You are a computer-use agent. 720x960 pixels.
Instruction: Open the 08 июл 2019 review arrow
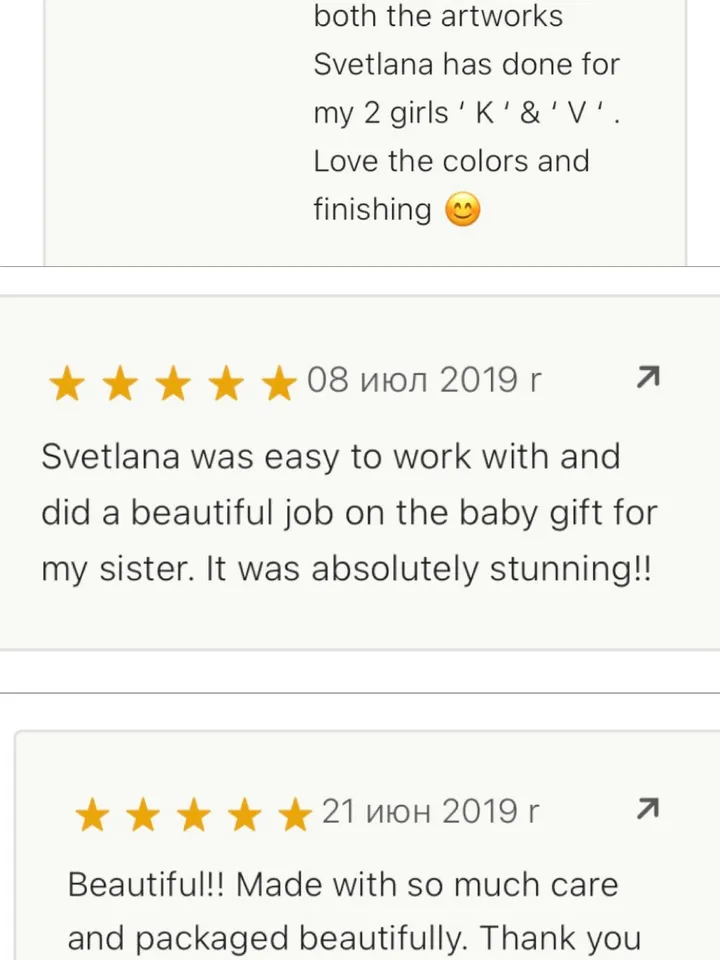point(648,378)
